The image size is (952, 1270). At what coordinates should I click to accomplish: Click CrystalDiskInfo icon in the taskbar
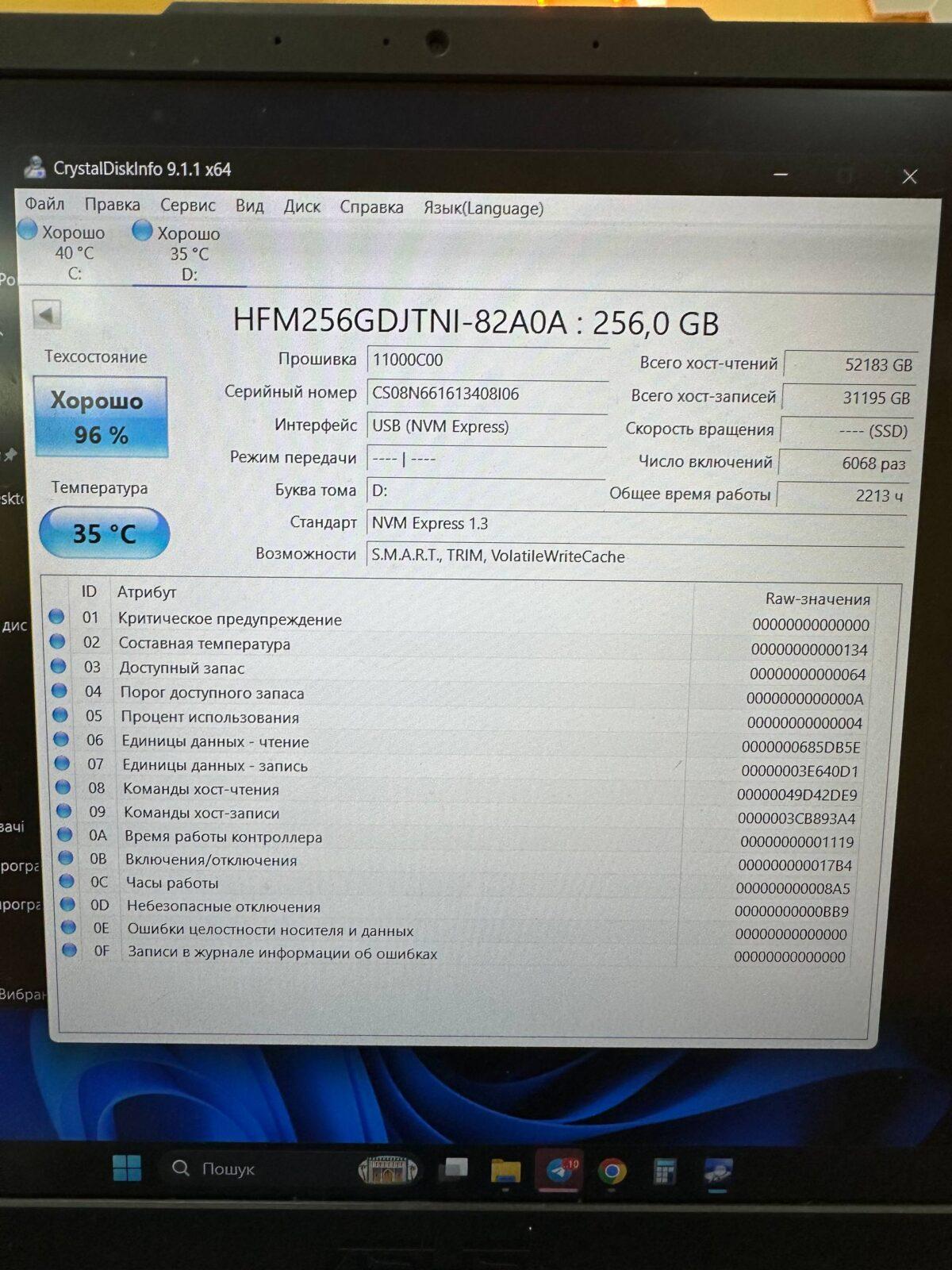[718, 1172]
